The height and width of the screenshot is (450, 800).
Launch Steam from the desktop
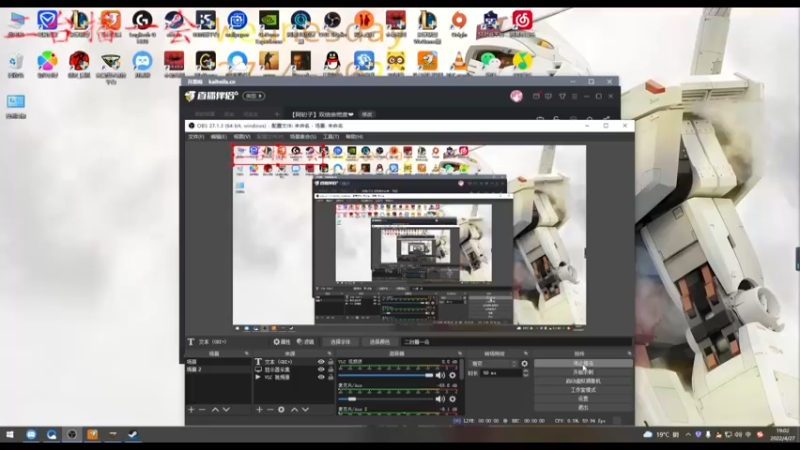pos(174,21)
